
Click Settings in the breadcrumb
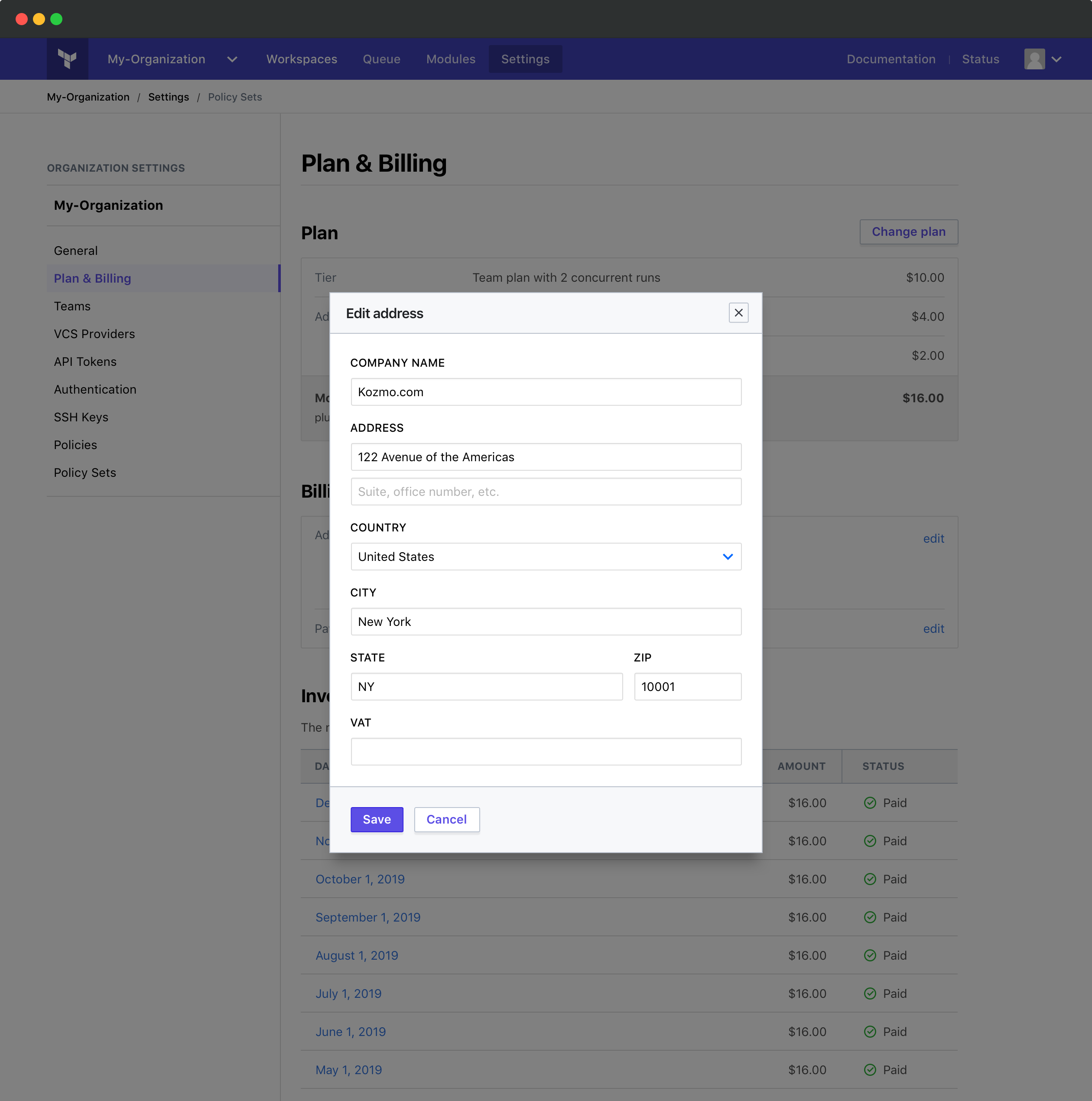click(169, 97)
